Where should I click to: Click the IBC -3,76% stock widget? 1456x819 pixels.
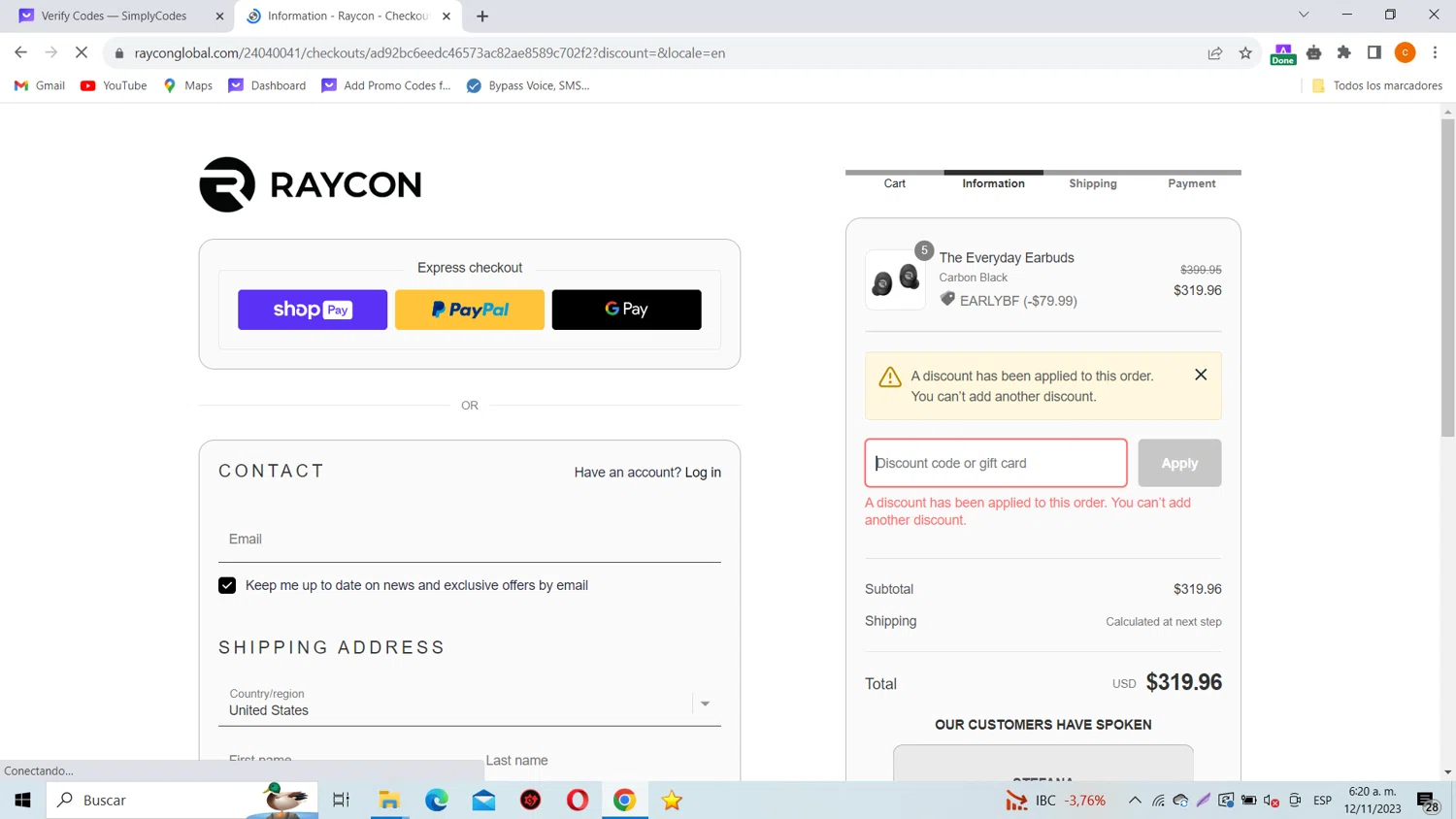coord(1056,801)
